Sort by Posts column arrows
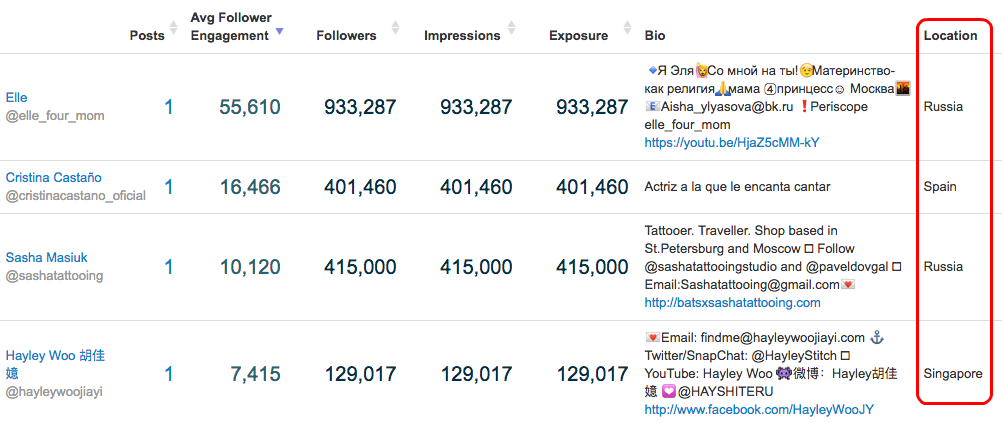This screenshot has width=1002, height=423. [173, 28]
